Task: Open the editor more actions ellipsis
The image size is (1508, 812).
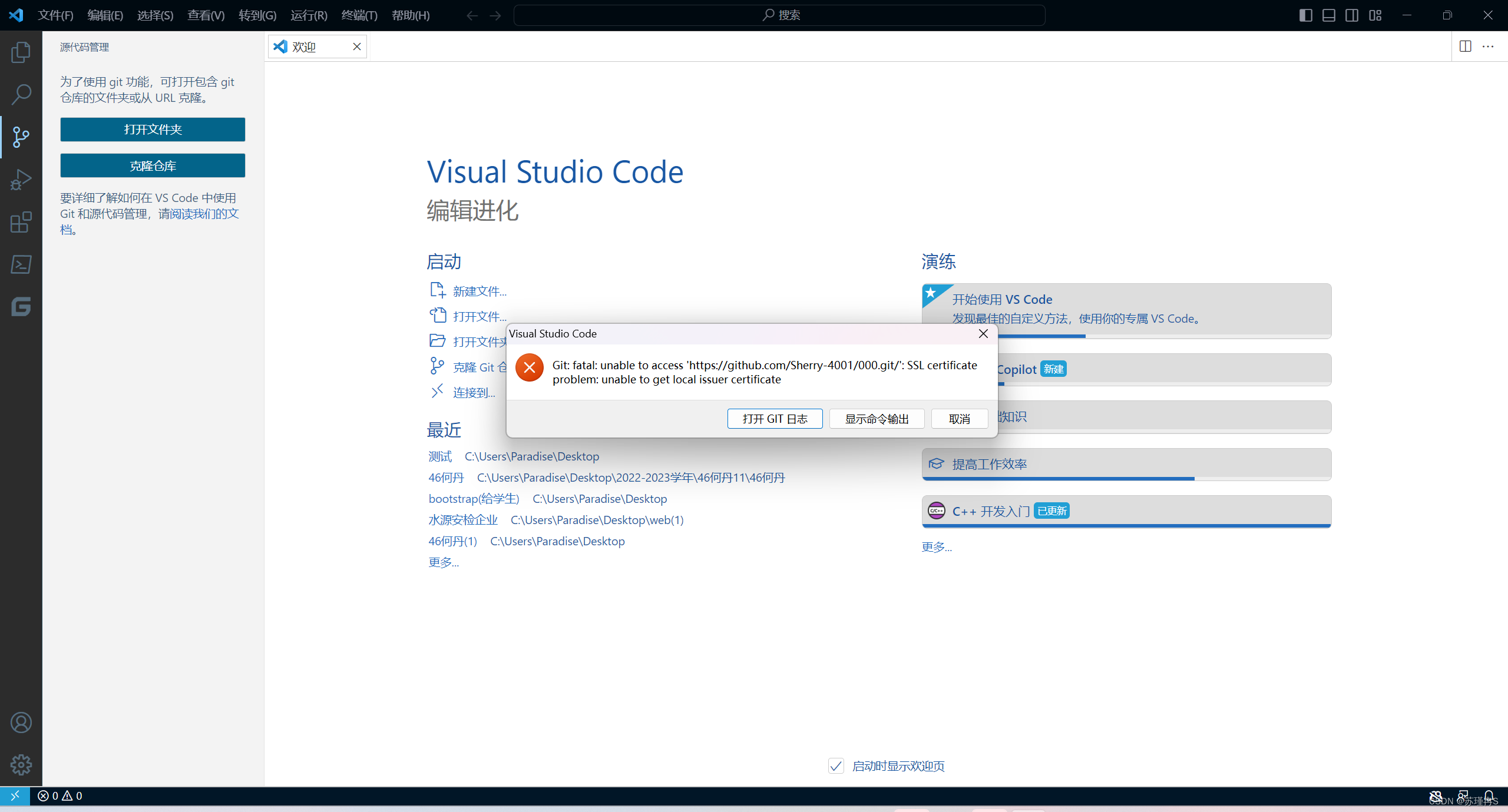Action: [x=1488, y=47]
